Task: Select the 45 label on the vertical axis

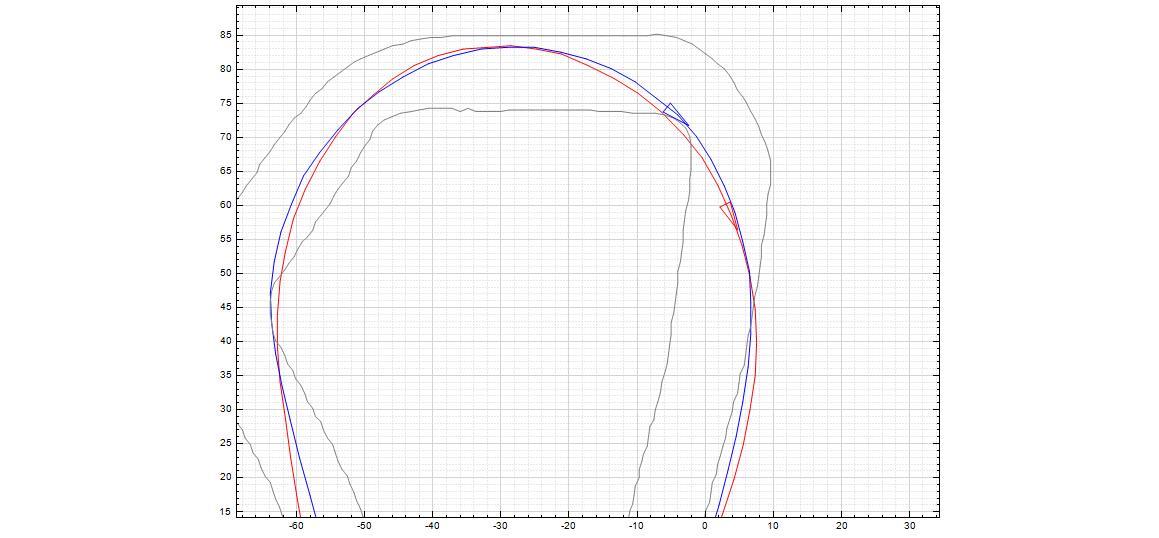Action: point(224,307)
